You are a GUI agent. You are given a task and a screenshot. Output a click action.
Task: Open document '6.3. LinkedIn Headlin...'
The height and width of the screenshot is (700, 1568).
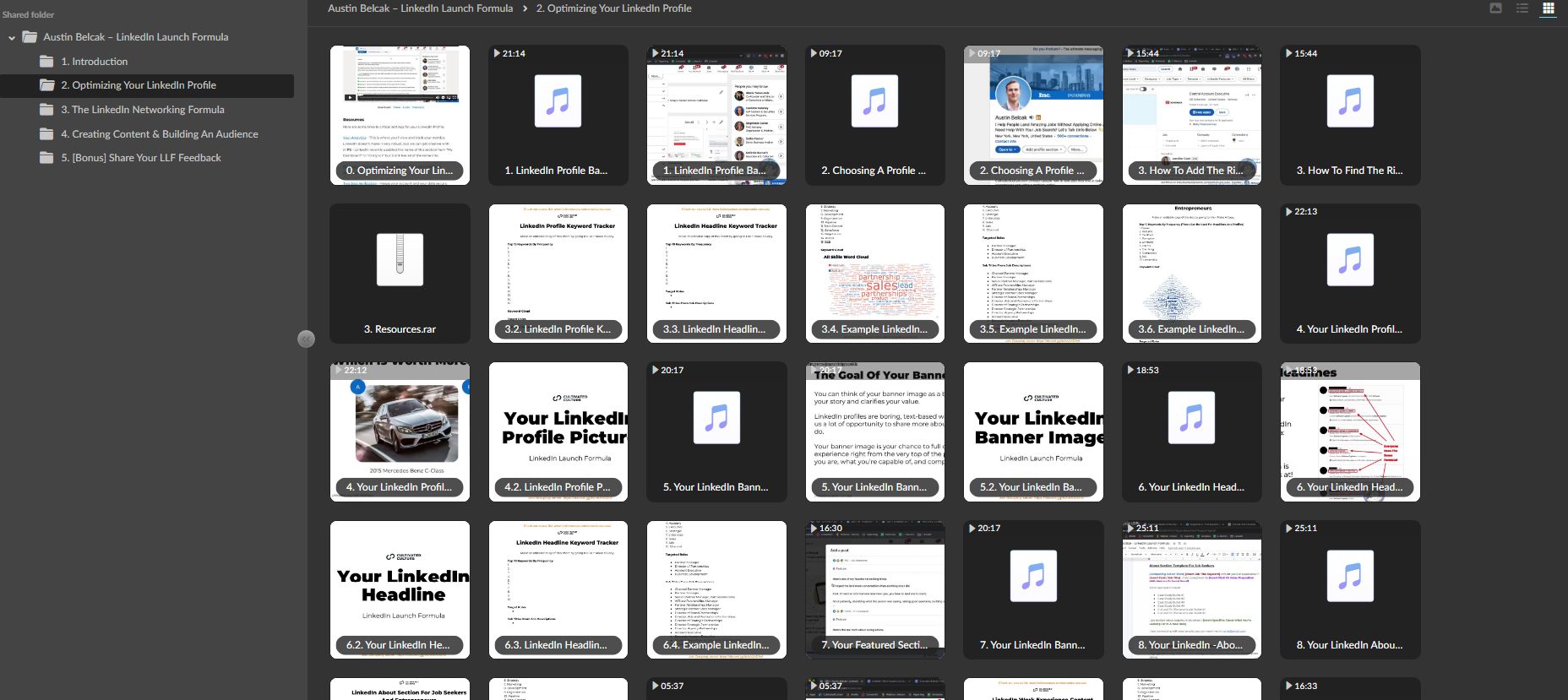coord(558,589)
